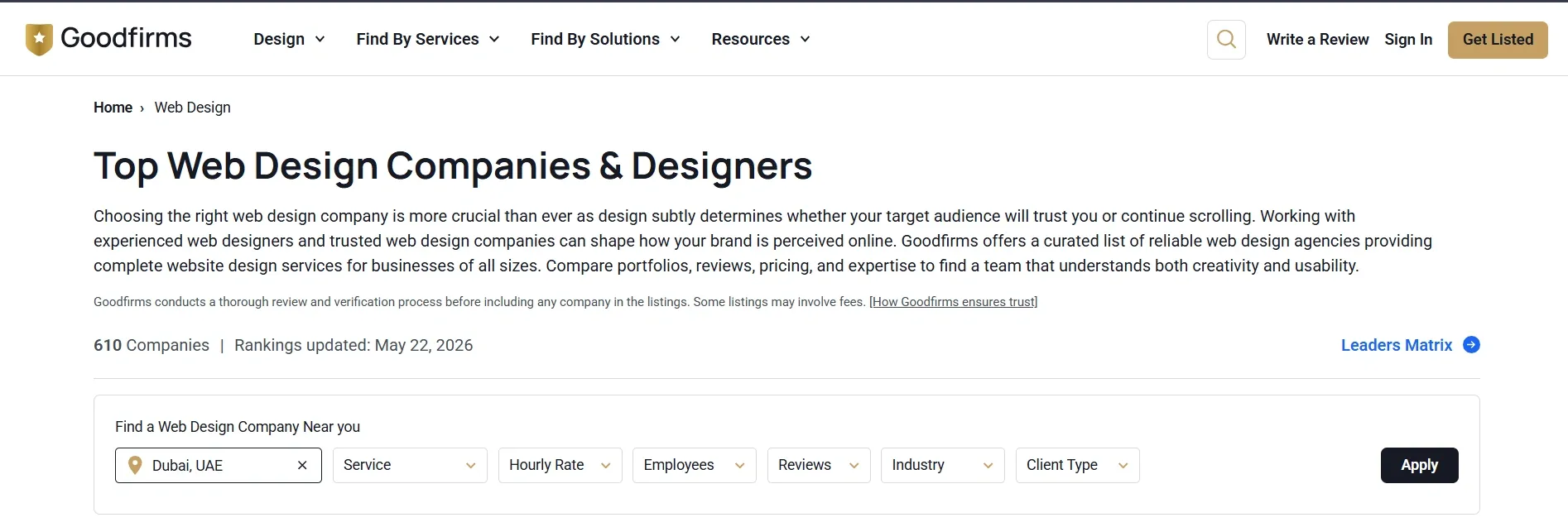Expand the Reviews filter dropdown
The image size is (1568, 527).
819,465
